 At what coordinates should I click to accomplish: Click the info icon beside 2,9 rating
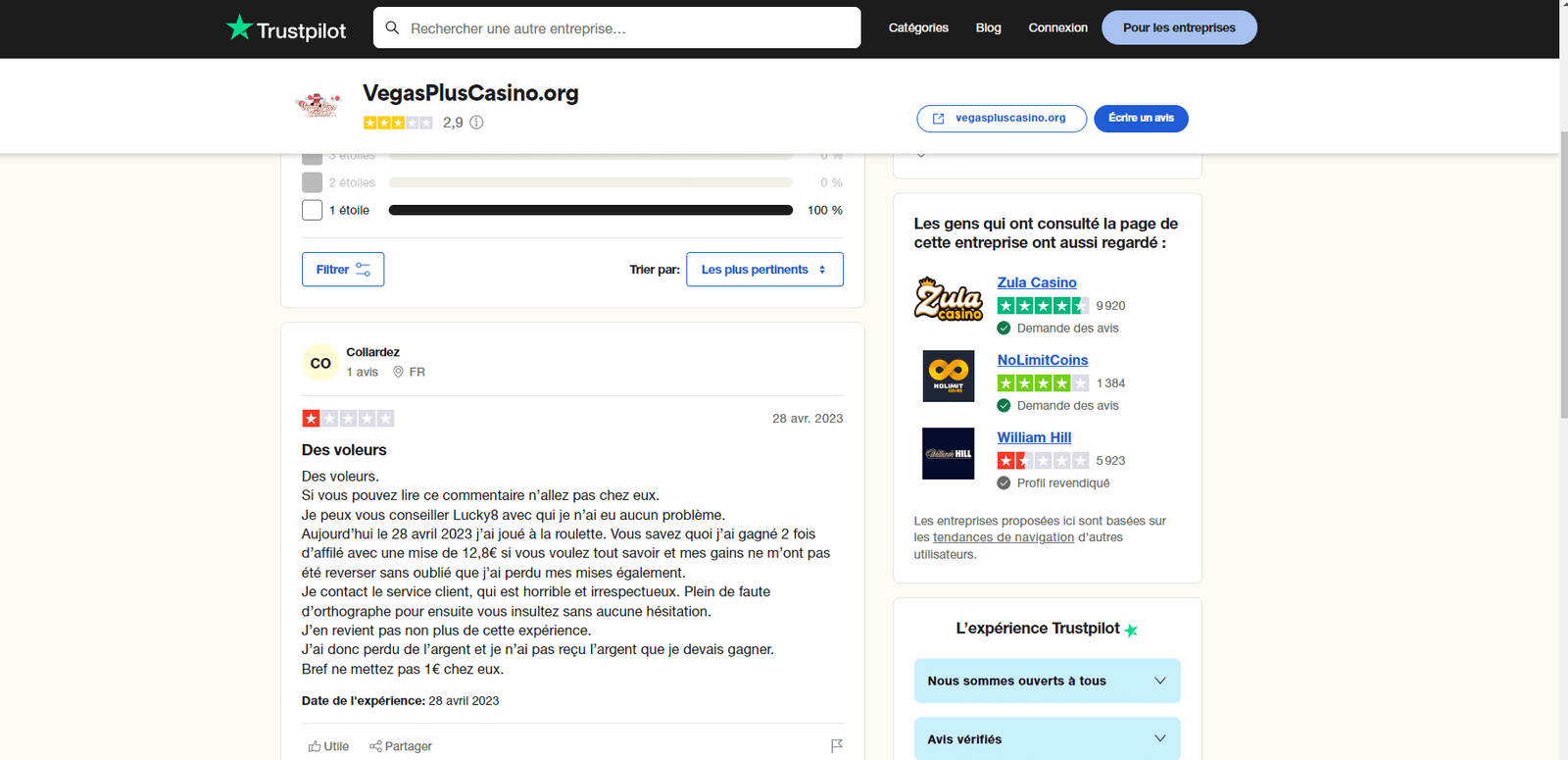(476, 123)
